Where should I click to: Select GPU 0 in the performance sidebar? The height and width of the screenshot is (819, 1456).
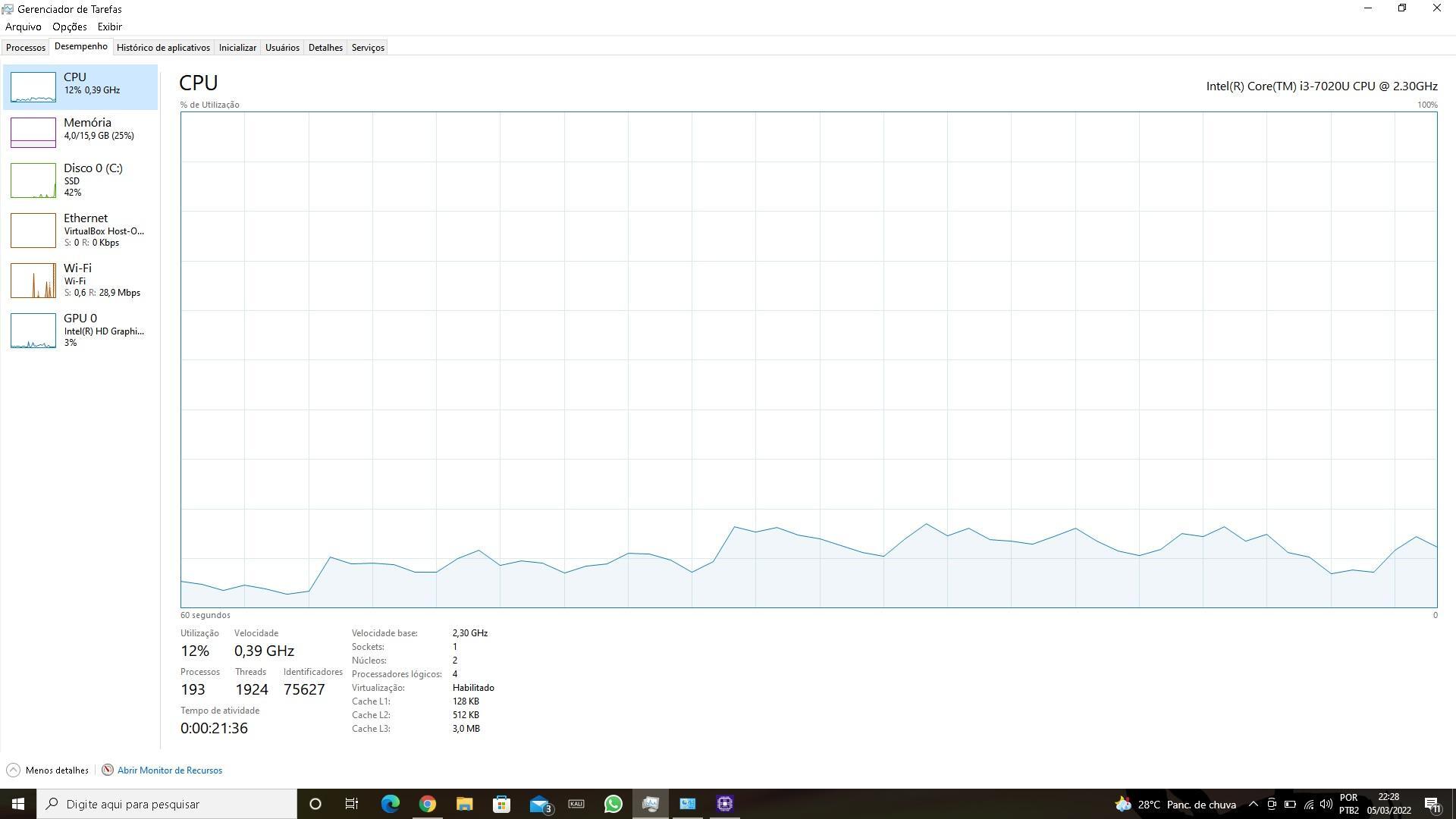(x=80, y=330)
